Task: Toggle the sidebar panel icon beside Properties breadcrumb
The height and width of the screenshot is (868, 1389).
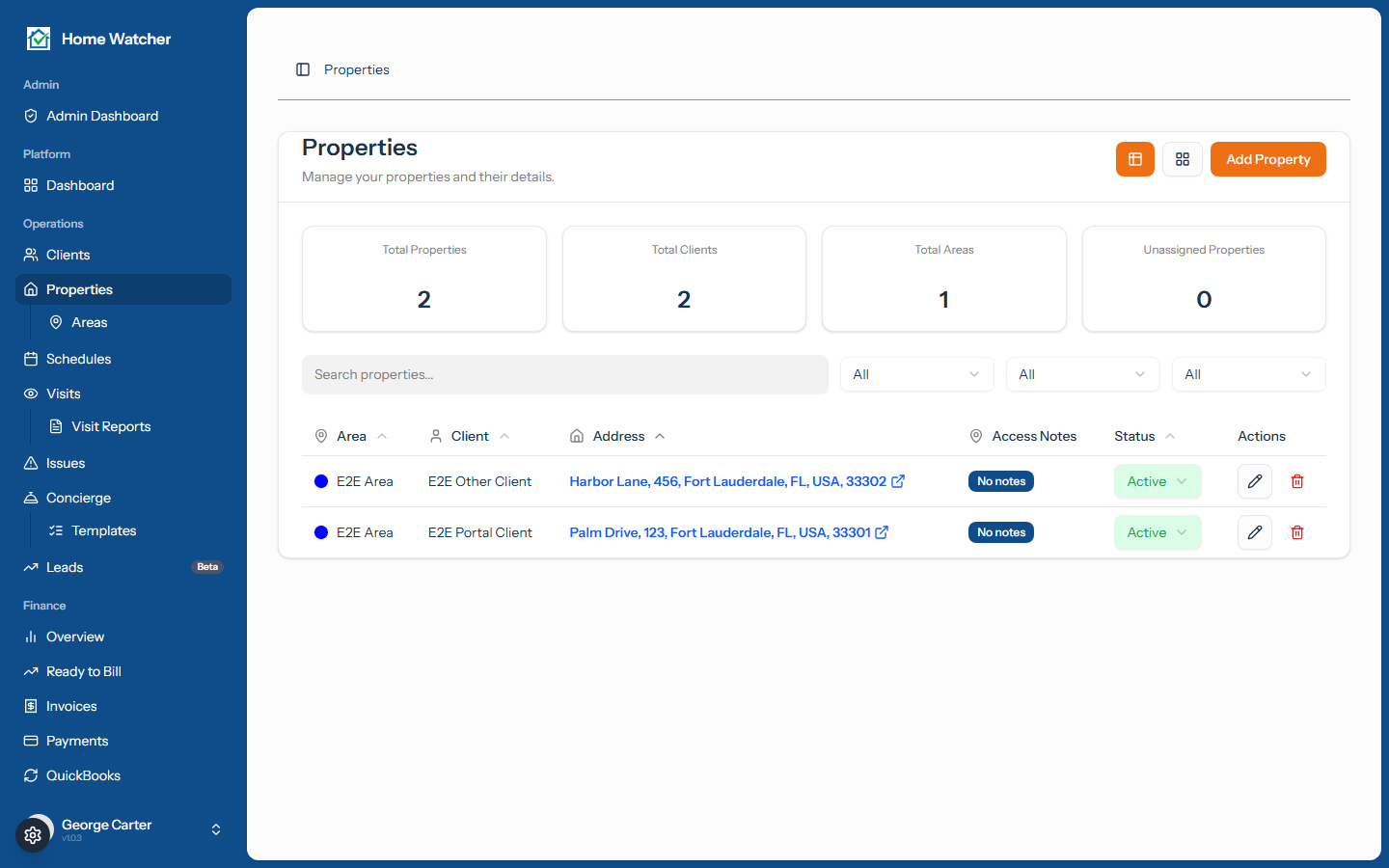Action: click(303, 69)
